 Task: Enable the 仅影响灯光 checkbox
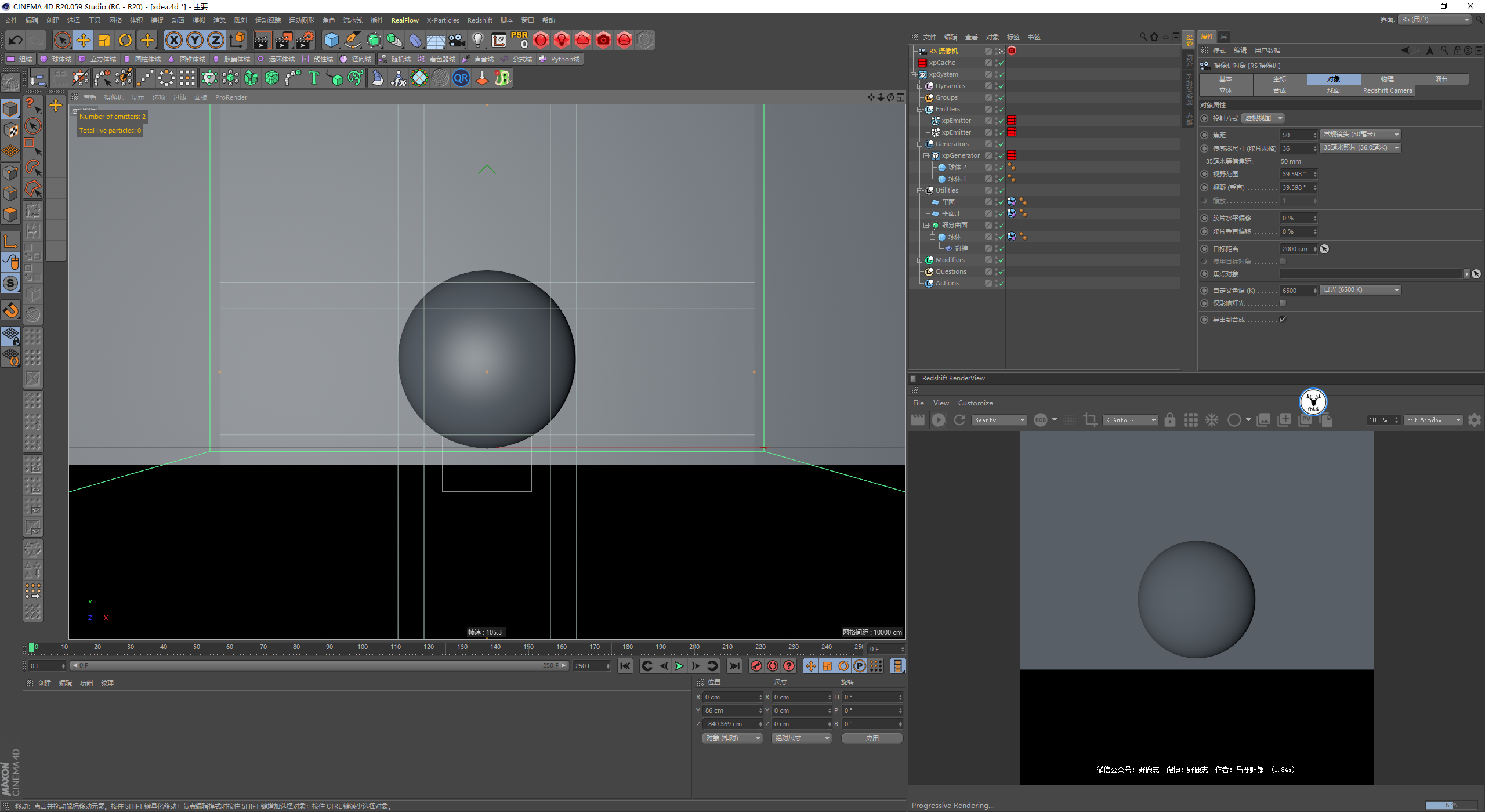[x=1283, y=303]
